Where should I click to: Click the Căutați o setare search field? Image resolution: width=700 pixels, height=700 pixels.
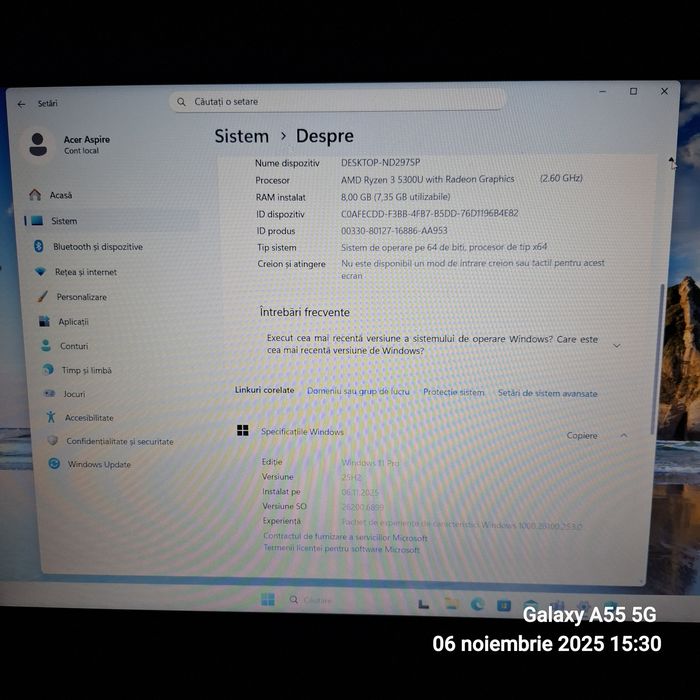tap(338, 101)
